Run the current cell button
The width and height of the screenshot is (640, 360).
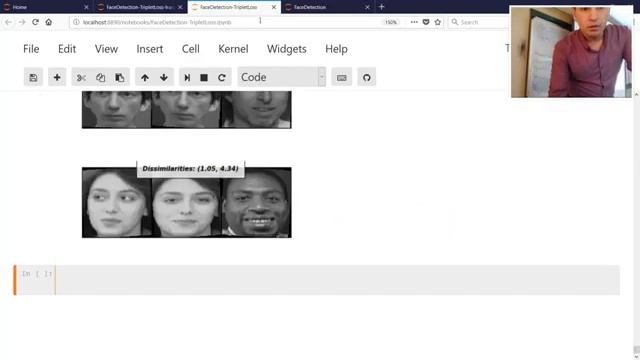click(187, 77)
